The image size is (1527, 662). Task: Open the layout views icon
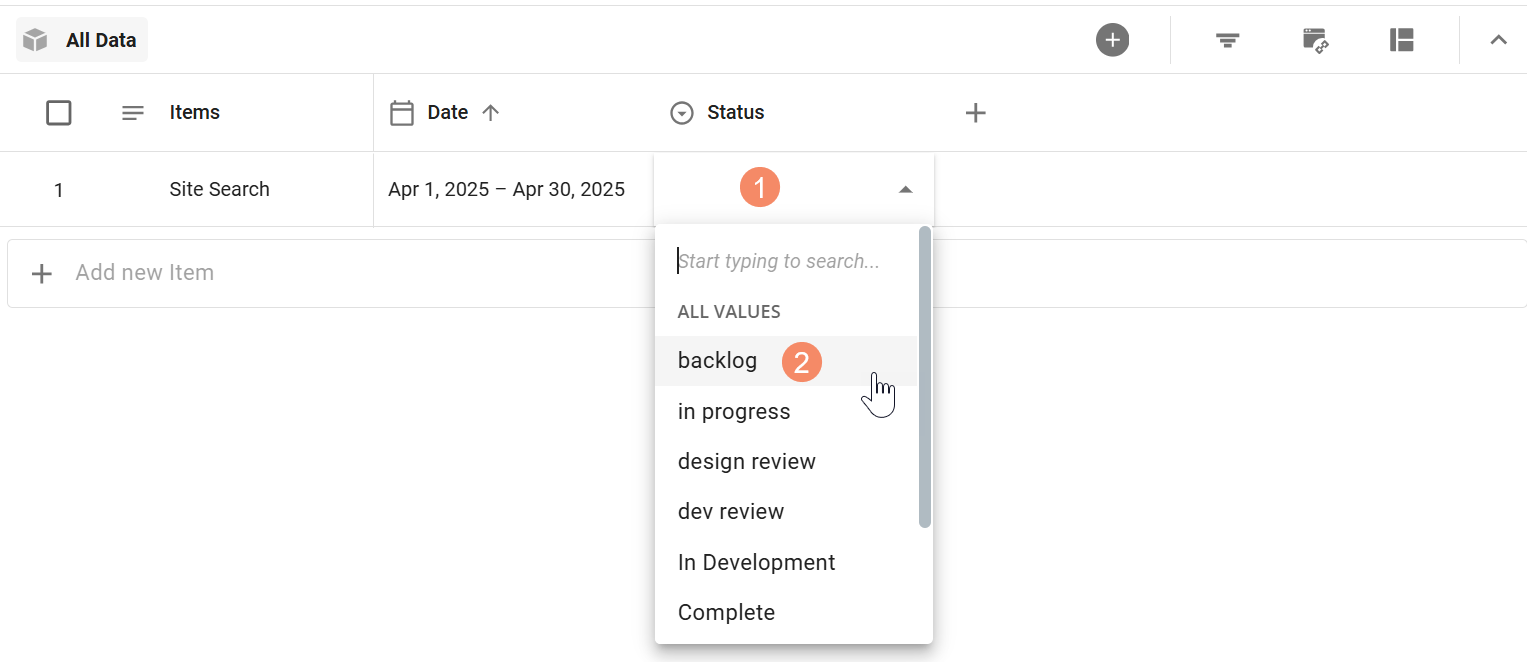(x=1400, y=40)
